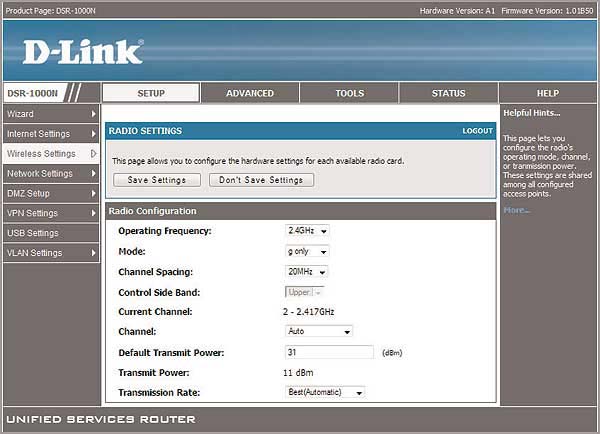Expand DMZ Setup submenu arrow
The image size is (600, 434).
[93, 193]
